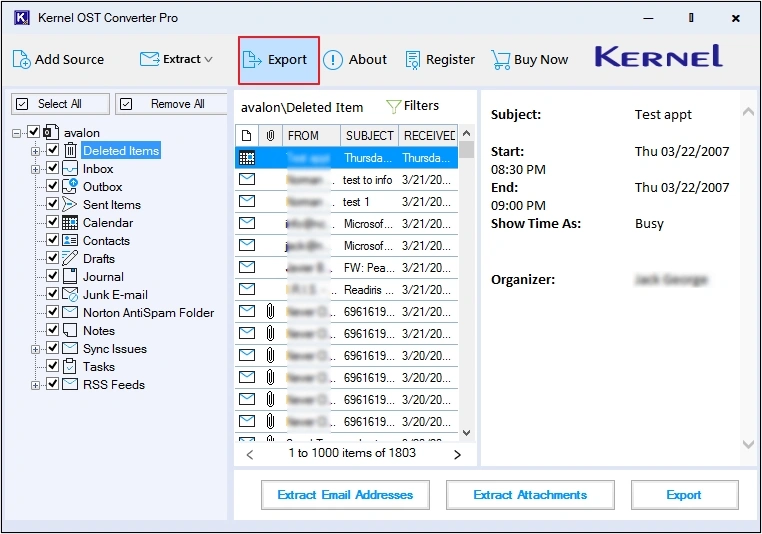The height and width of the screenshot is (534, 762).
Task: Toggle the Select All checkbox
Action: (23, 104)
